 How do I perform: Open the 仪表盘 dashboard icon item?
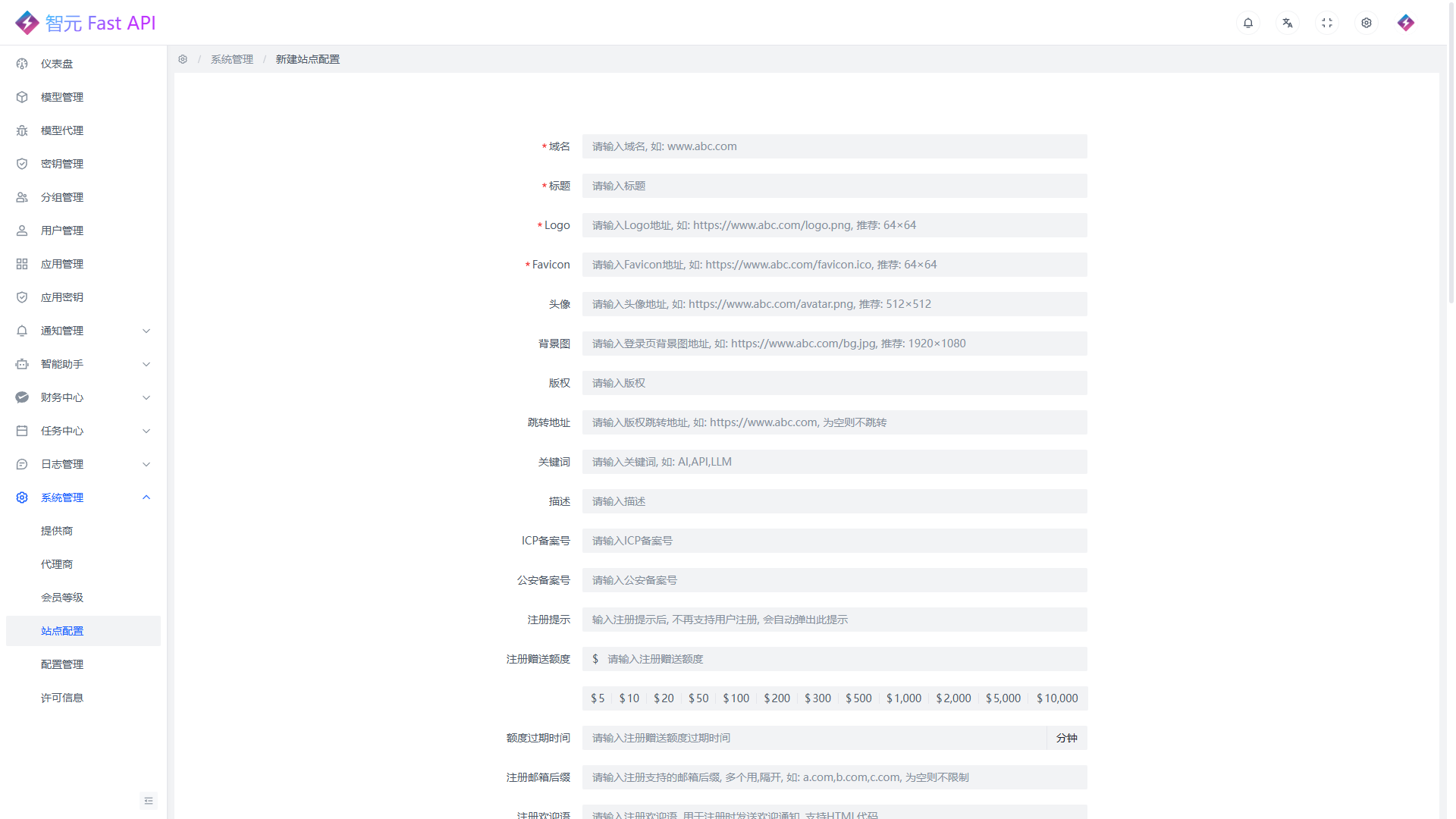click(22, 64)
